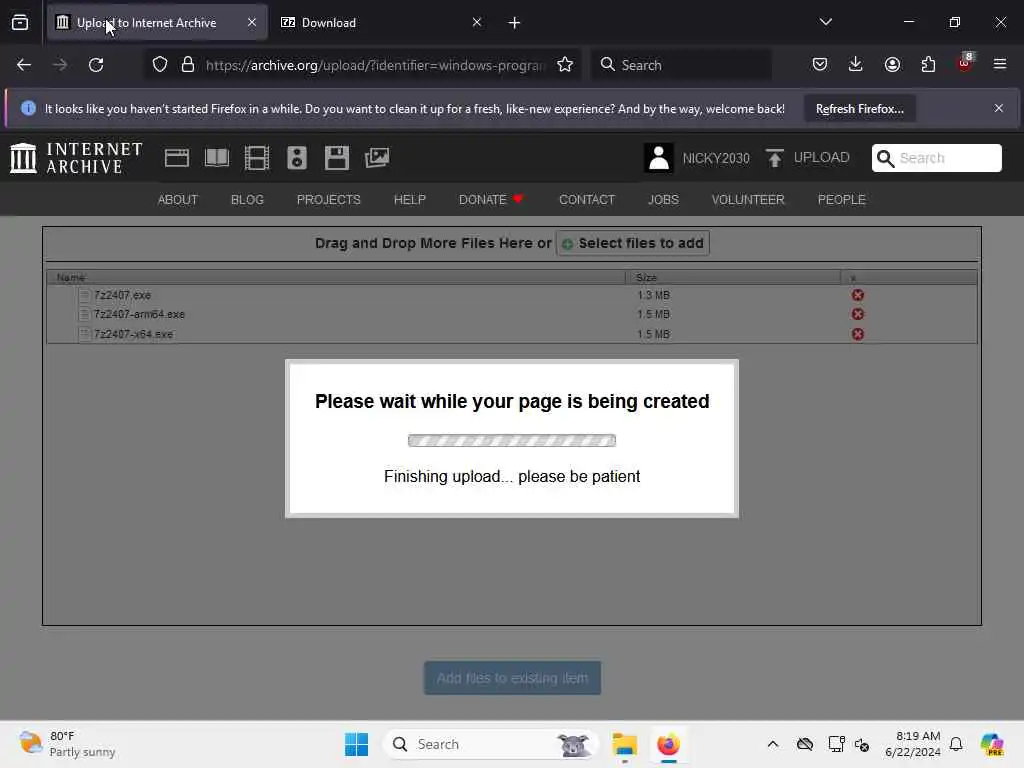This screenshot has width=1024, height=768.
Task: Open the site security padlock icon
Action: coord(188,65)
